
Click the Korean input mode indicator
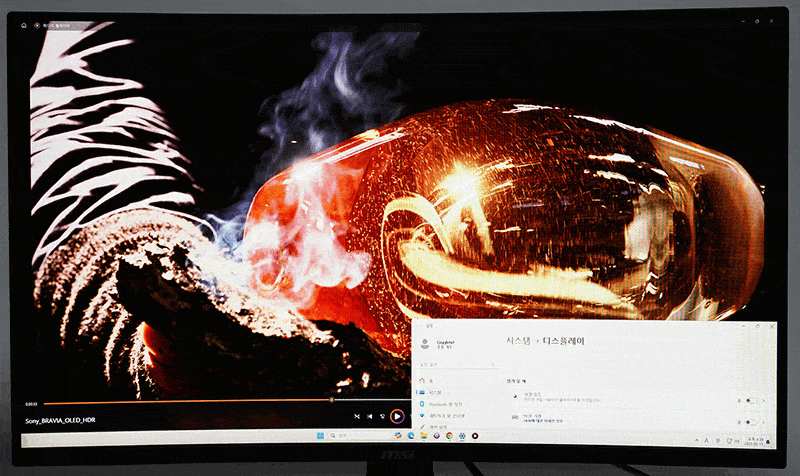click(717, 440)
